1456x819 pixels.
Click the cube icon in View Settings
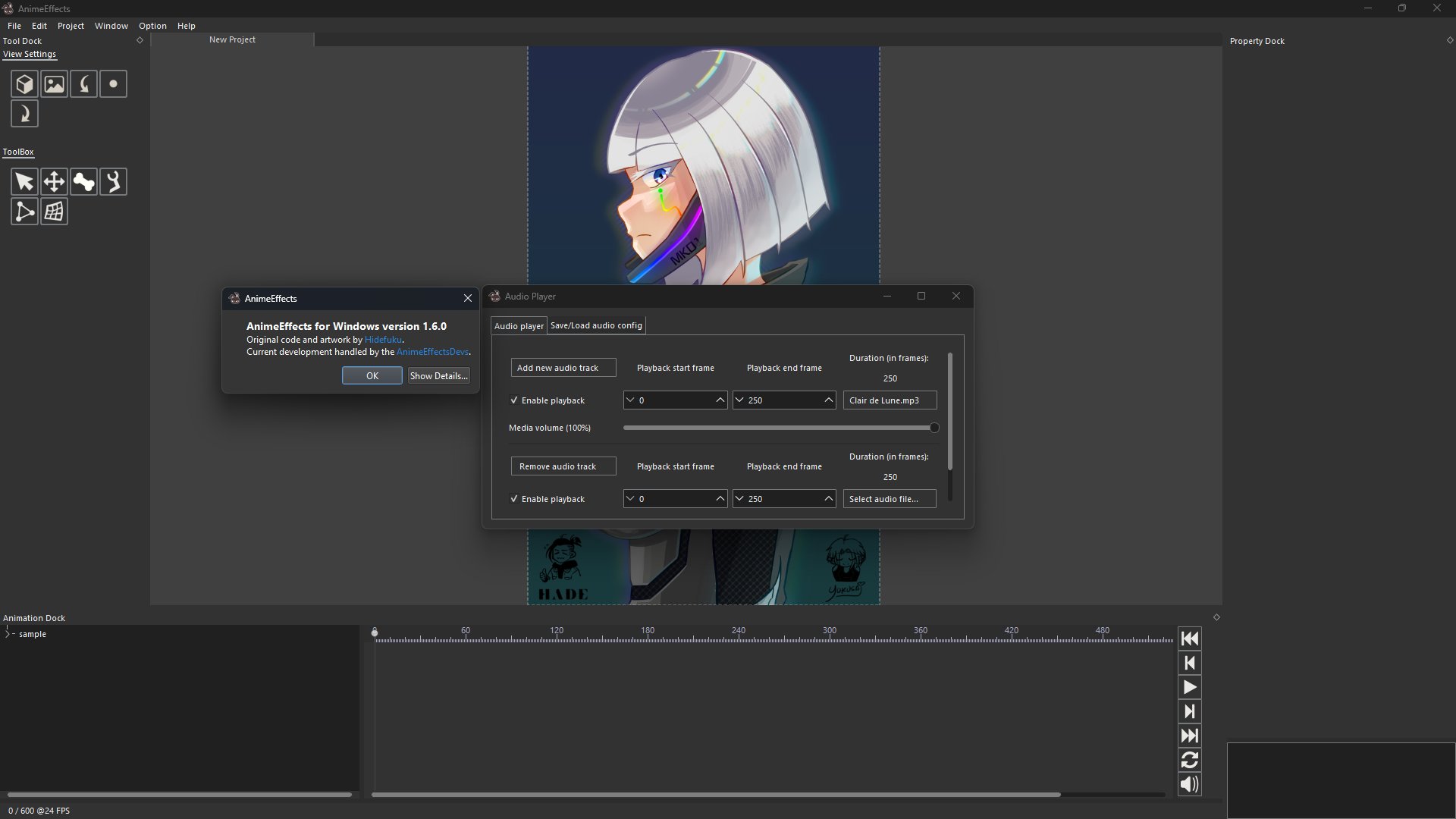[x=24, y=84]
